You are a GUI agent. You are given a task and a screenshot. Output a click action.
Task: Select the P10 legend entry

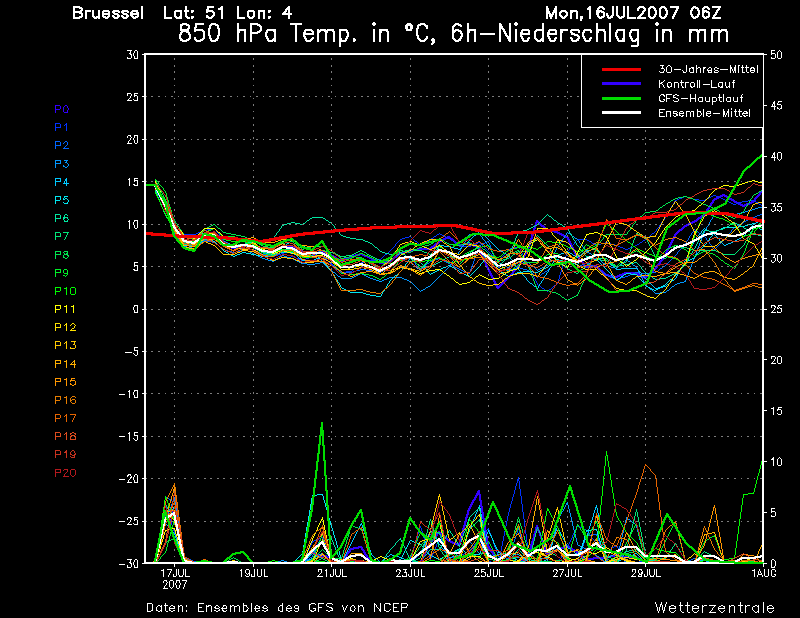(x=65, y=291)
